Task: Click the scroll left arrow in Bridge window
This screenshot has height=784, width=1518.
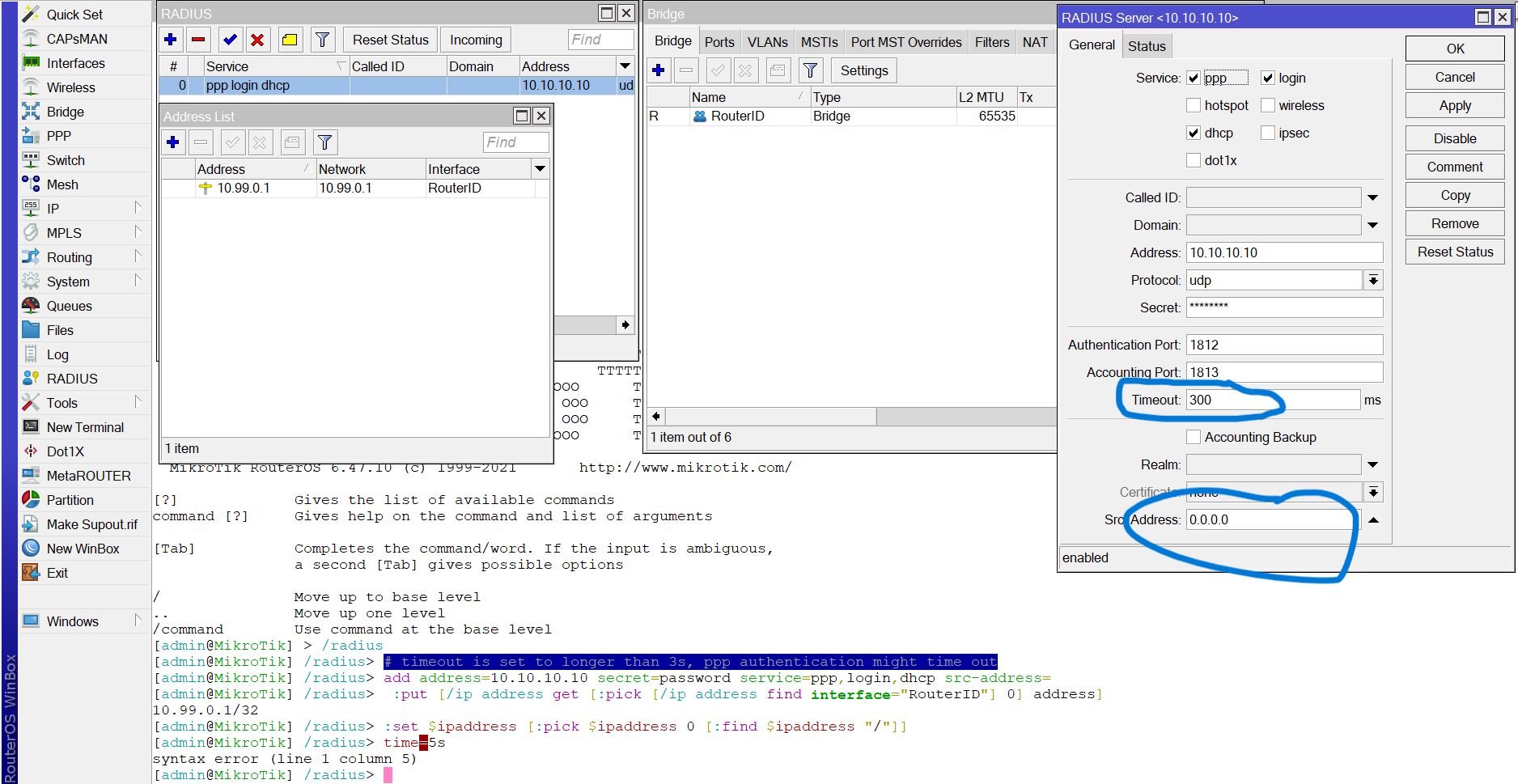Action: point(656,416)
